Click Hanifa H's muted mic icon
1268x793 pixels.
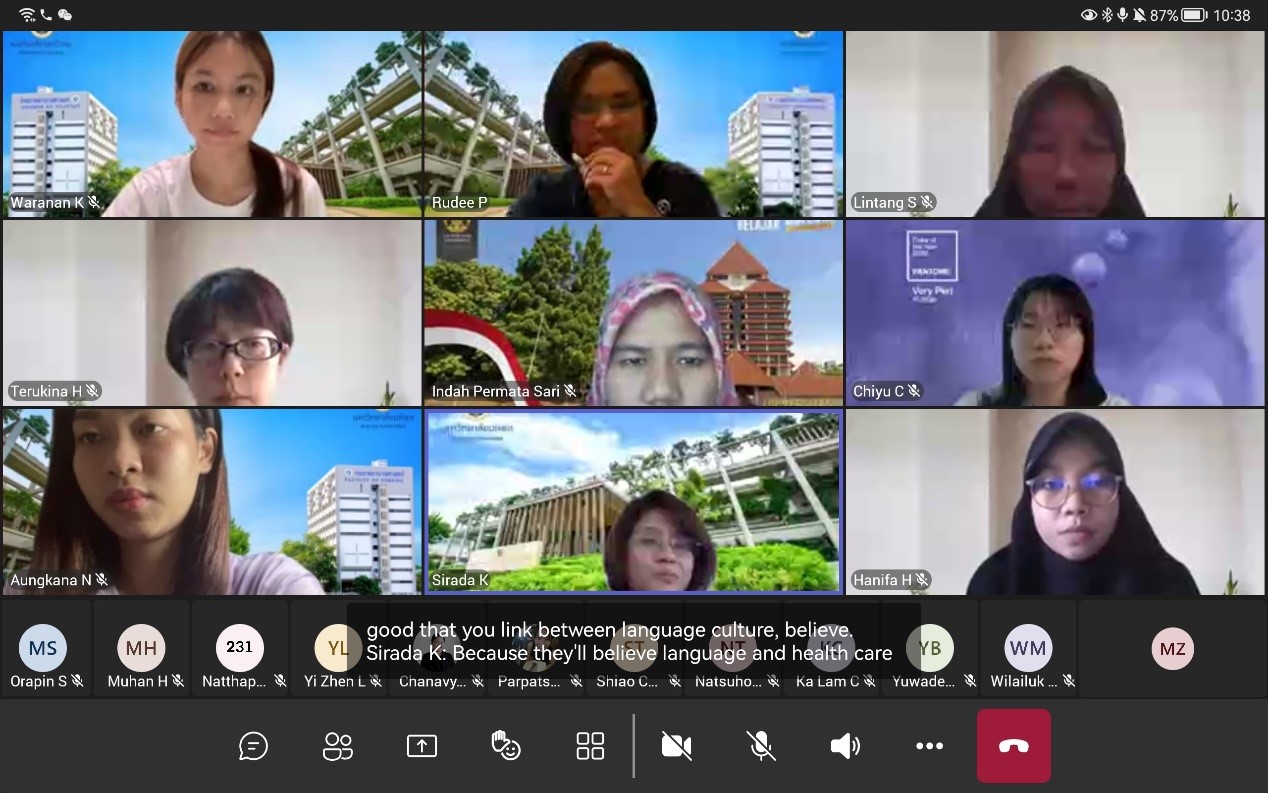(x=923, y=580)
